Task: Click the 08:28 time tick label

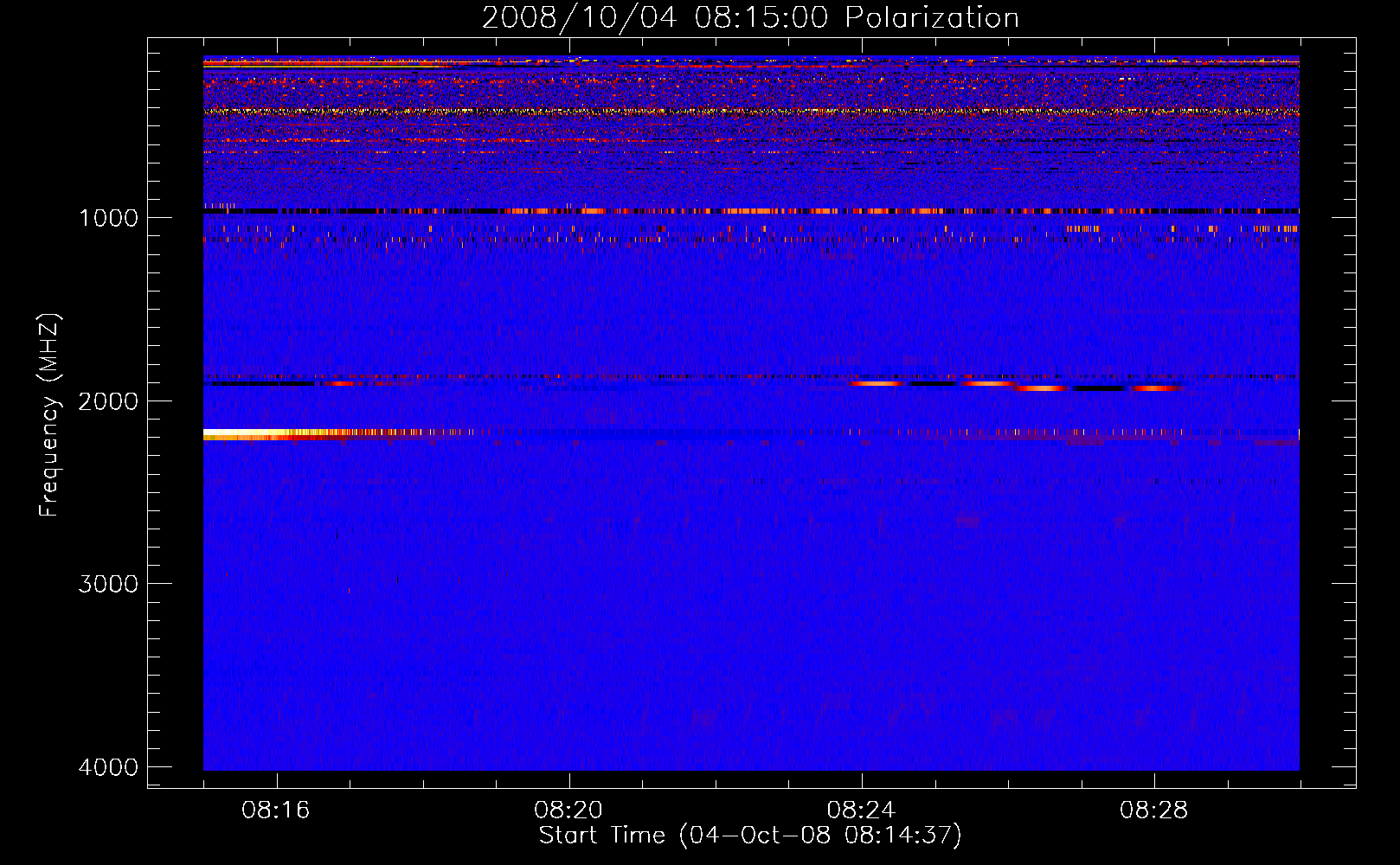Action: coord(1153,811)
